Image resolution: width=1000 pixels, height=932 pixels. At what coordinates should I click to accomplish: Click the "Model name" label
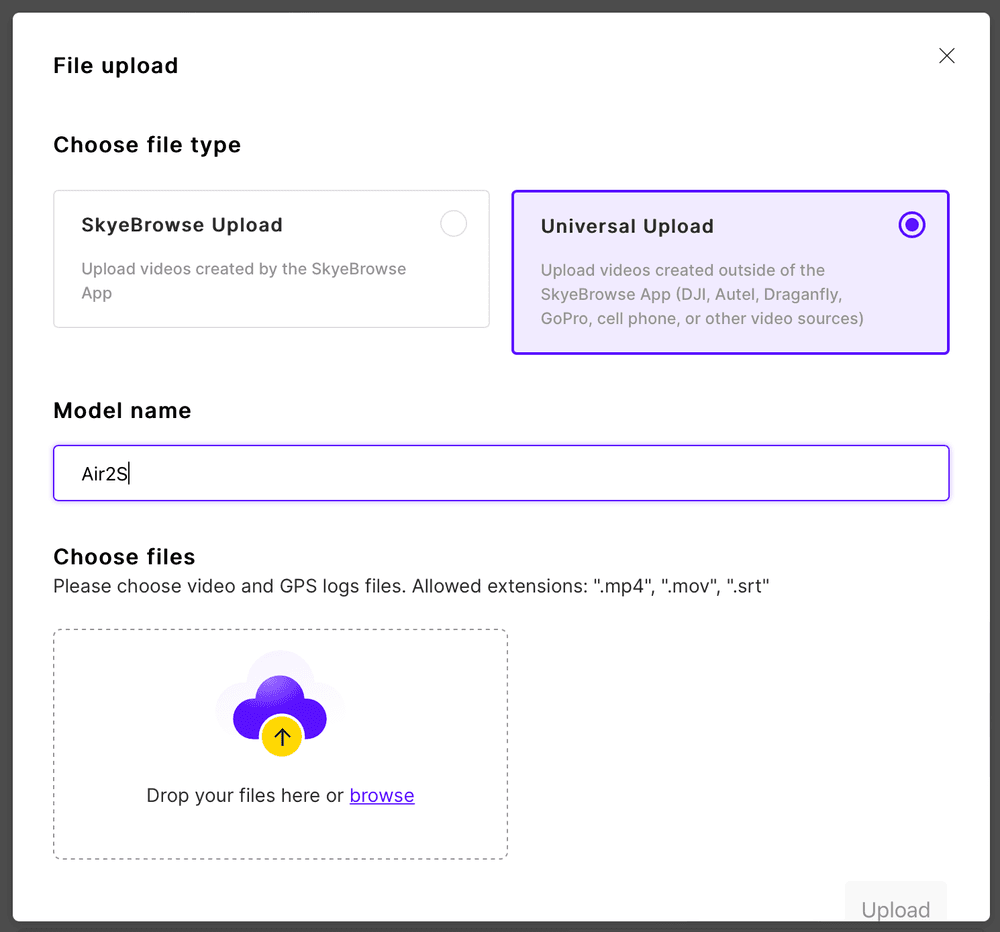(122, 411)
